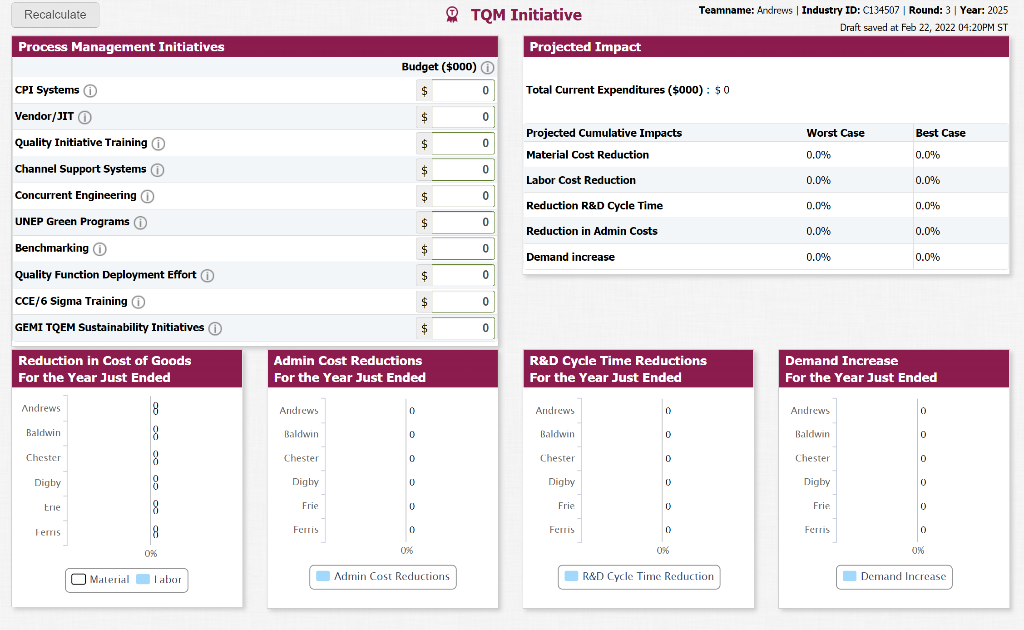Click Material Cost Reduction worst case 0.0%
Image resolution: width=1024 pixels, height=630 pixels.
point(818,155)
